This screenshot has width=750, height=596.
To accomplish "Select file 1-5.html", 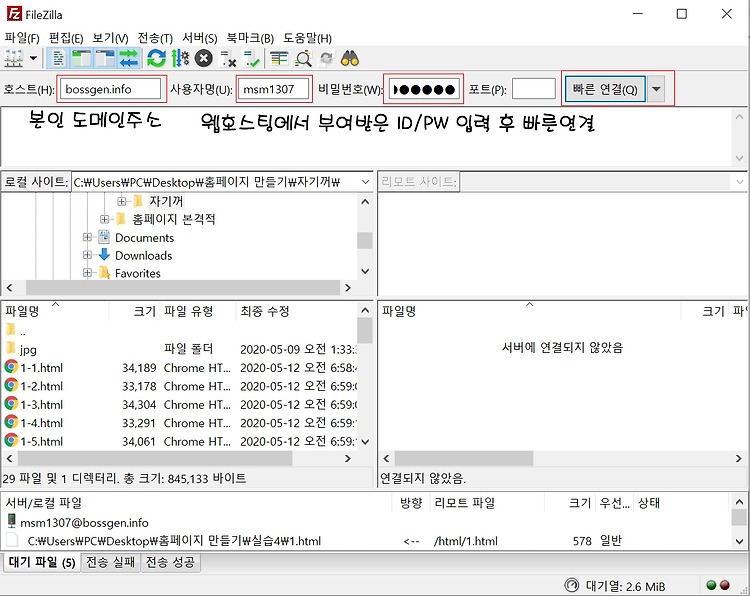I will (179, 441).
